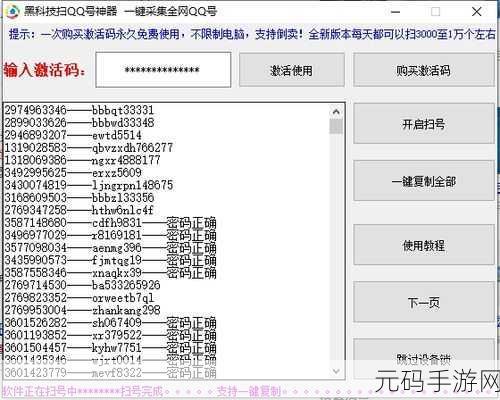
Task: Select row 2946893207——ewtd5514
Action: click(x=73, y=135)
